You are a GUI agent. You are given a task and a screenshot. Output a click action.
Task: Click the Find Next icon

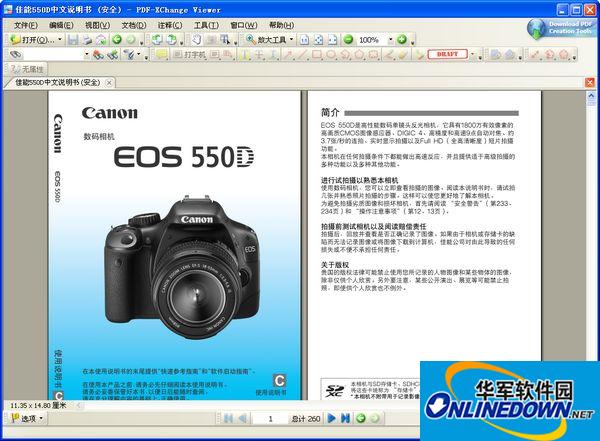tap(113, 55)
